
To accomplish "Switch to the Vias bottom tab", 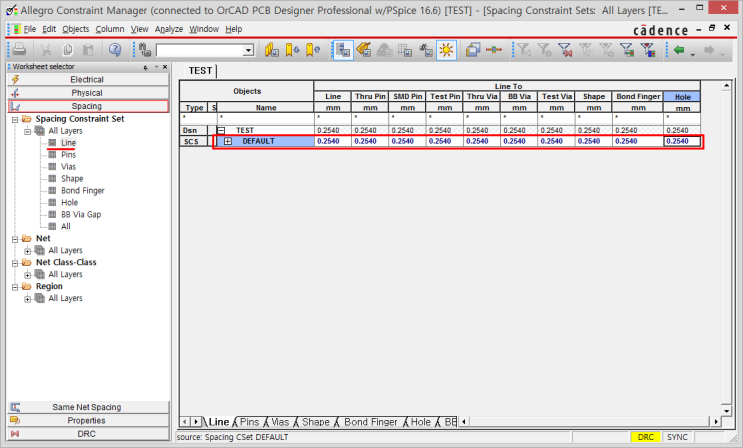I will 280,422.
